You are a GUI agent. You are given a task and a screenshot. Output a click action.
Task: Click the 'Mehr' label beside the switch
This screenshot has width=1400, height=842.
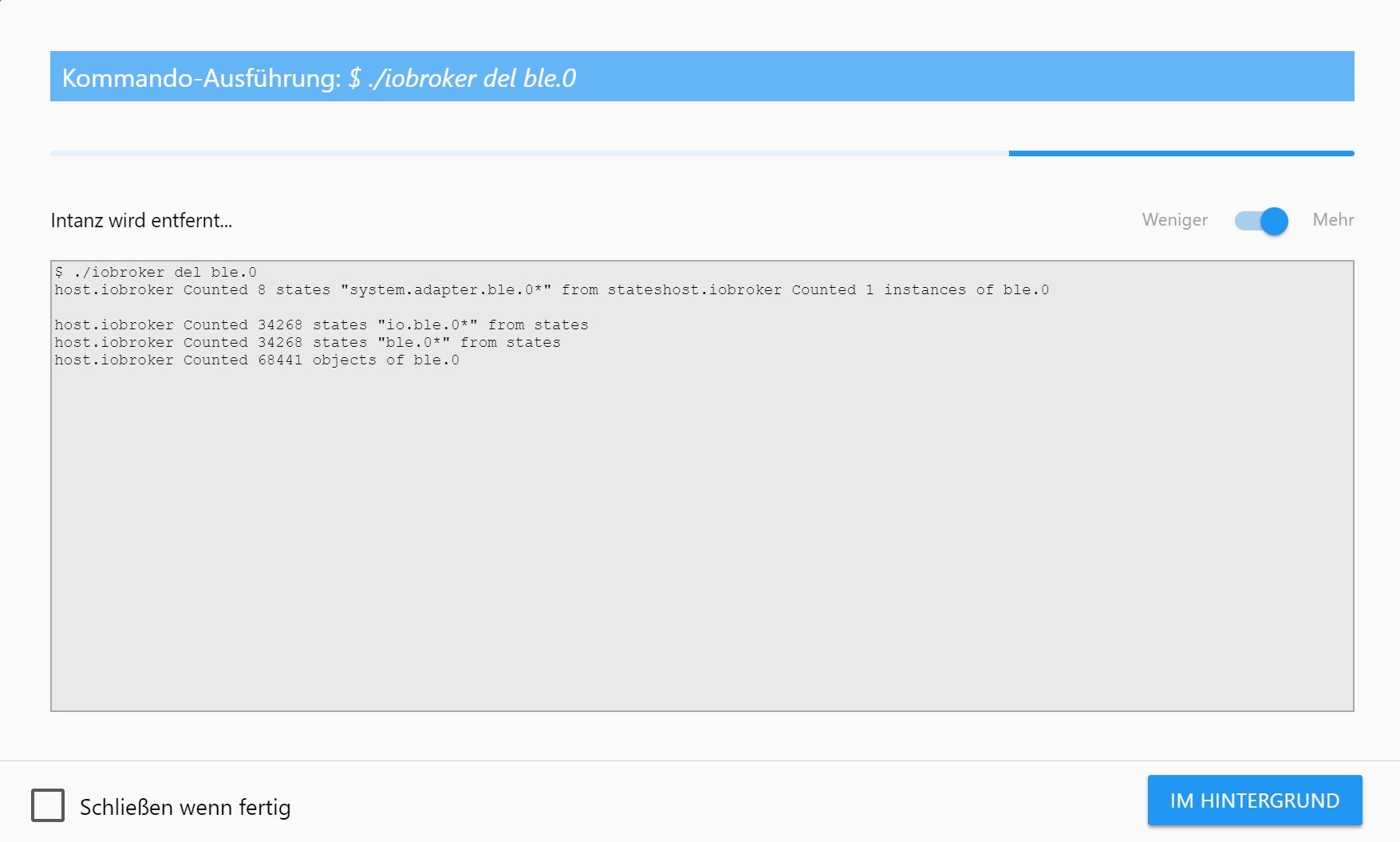click(x=1333, y=220)
